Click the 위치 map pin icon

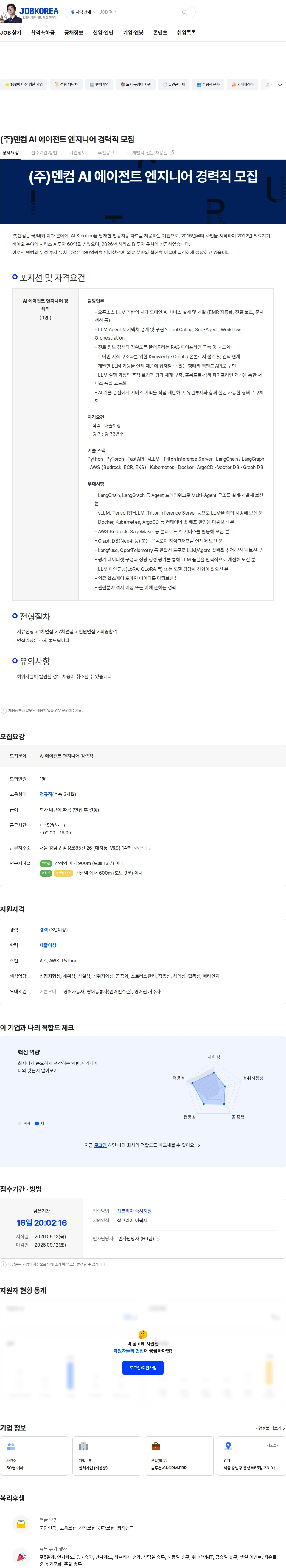coord(228,1446)
